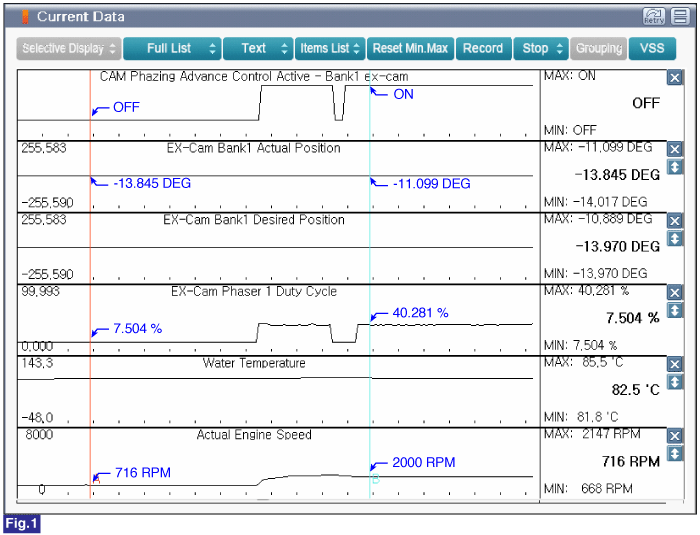The width and height of the screenshot is (700, 535).
Task: Click the MIN: 81.8 'C value
Action: [x=581, y=417]
